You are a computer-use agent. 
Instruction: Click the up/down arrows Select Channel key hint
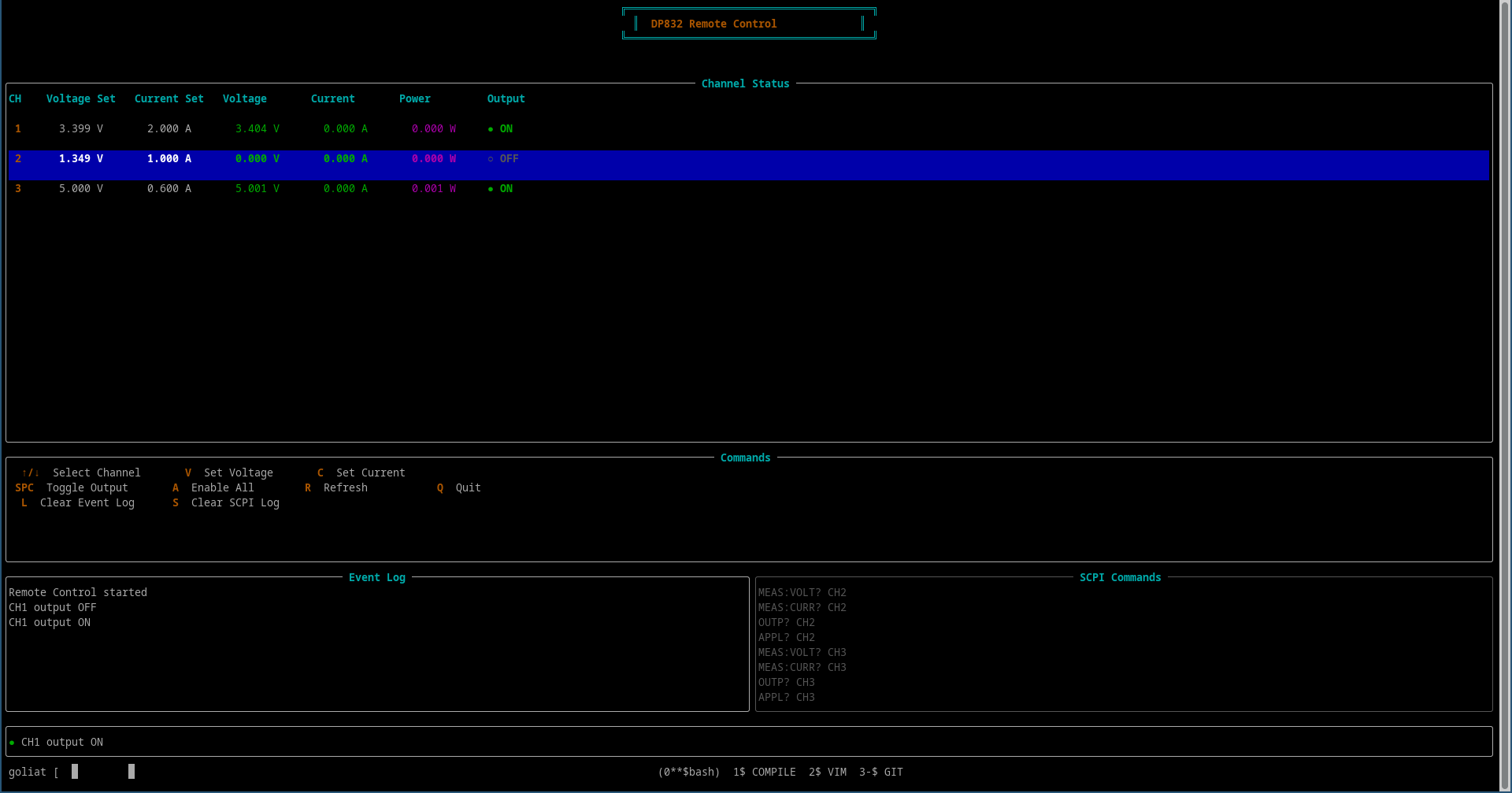point(31,473)
